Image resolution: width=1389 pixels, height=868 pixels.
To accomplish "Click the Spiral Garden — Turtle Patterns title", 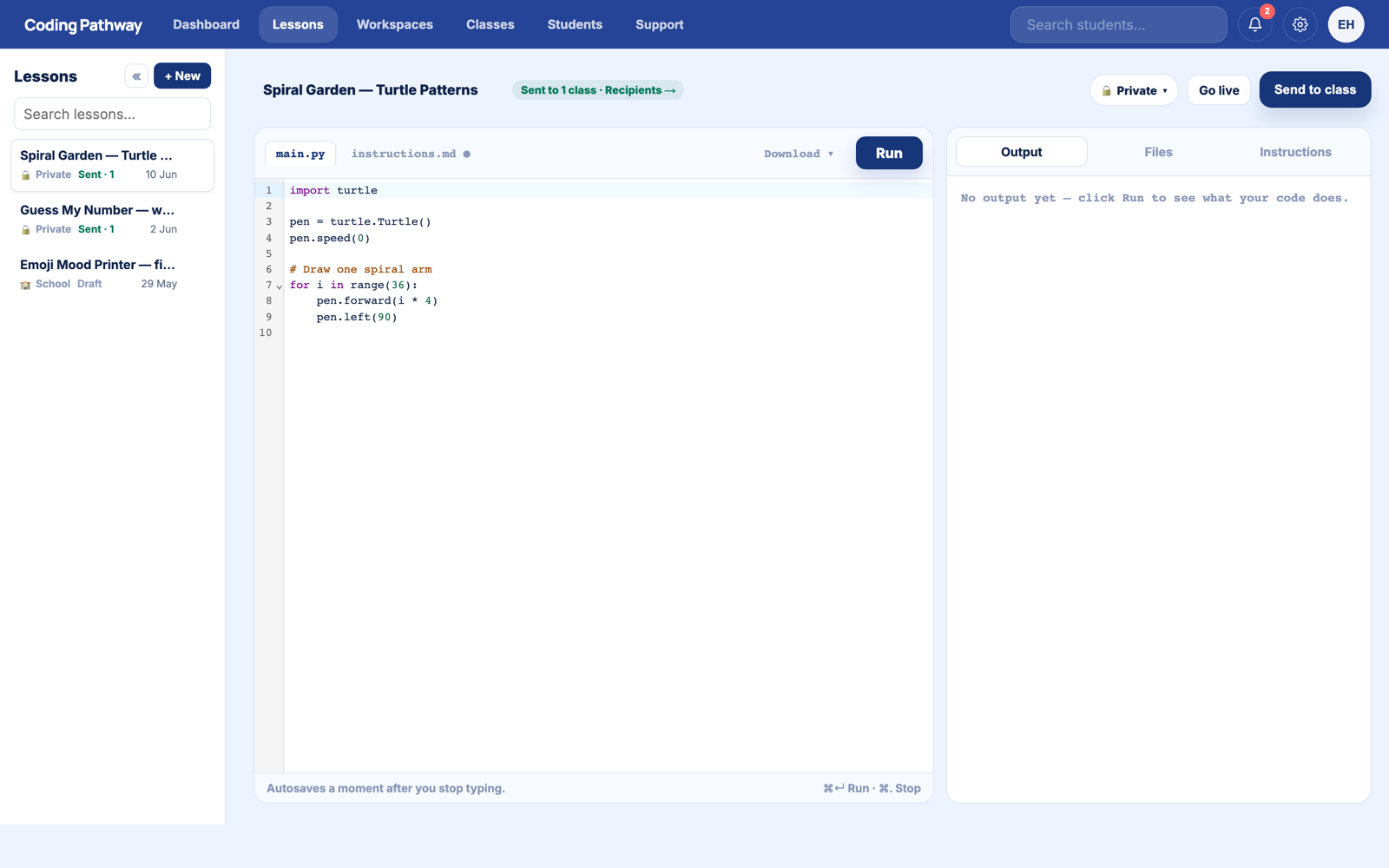I will tap(371, 90).
